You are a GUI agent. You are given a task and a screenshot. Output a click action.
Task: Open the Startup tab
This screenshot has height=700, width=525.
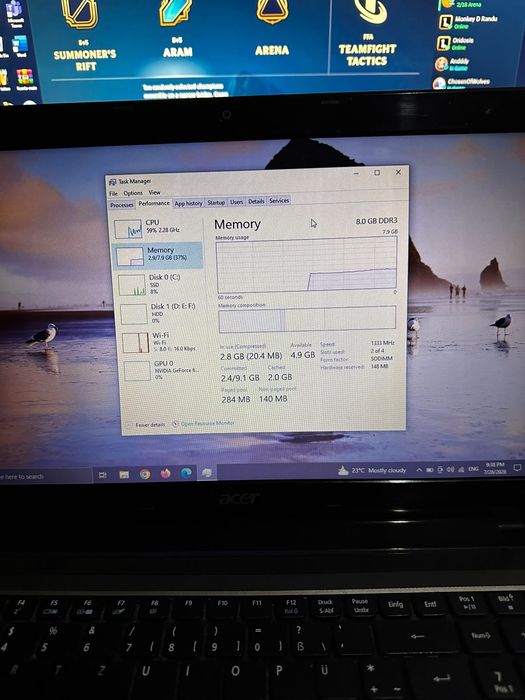tap(216, 202)
